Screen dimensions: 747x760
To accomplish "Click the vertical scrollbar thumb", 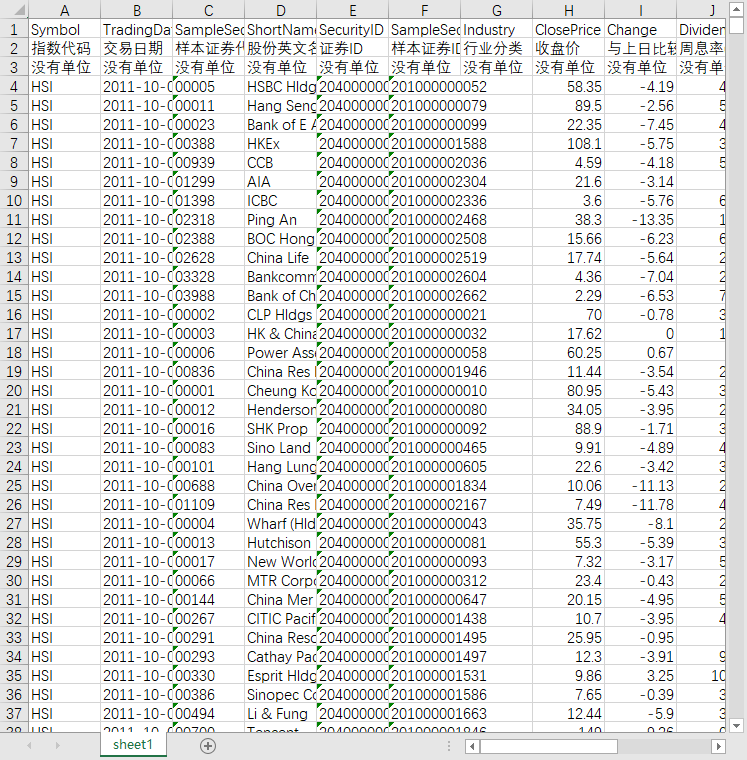I will 736,25.
